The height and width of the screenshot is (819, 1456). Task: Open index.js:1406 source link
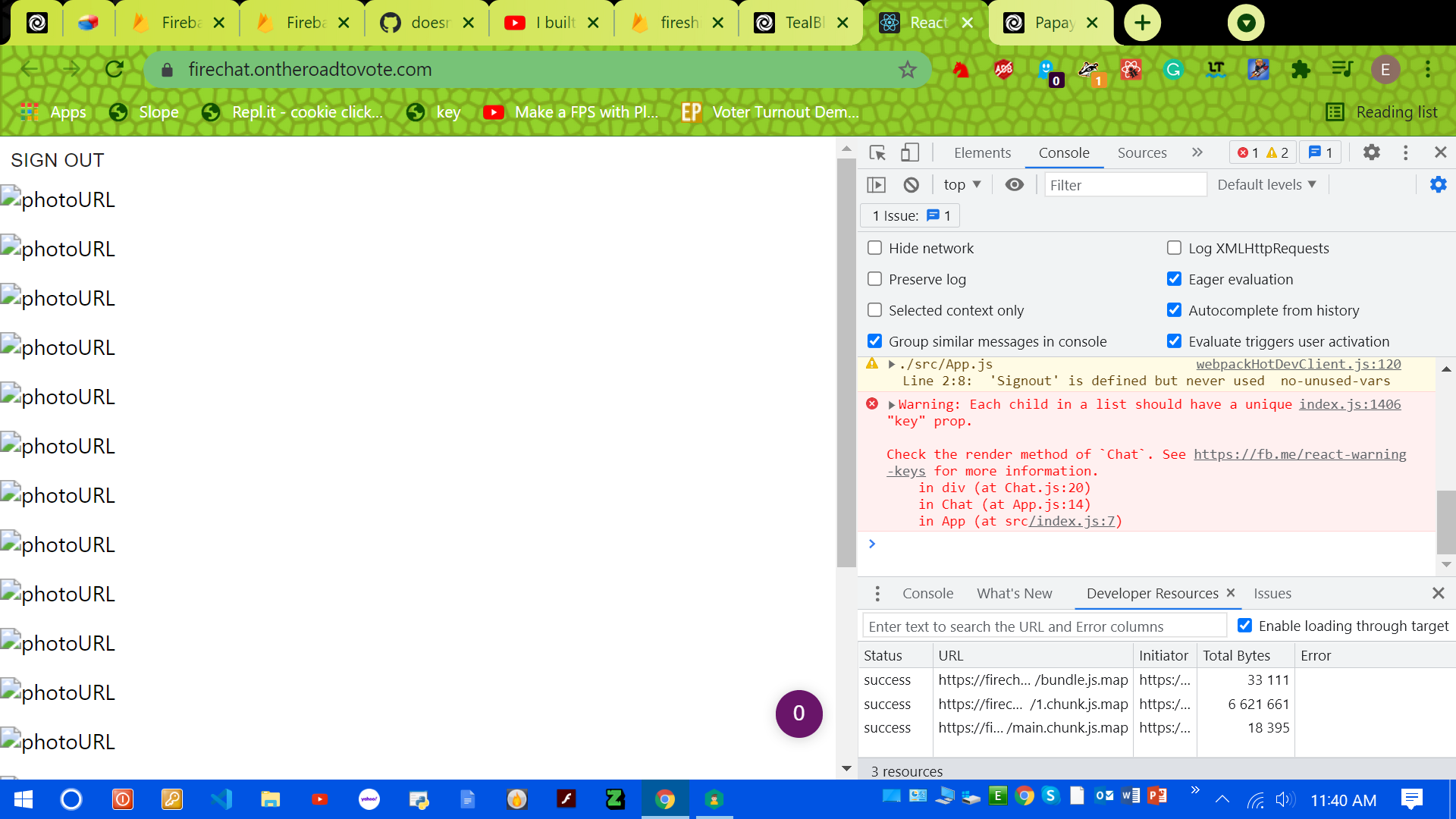pyautogui.click(x=1350, y=404)
